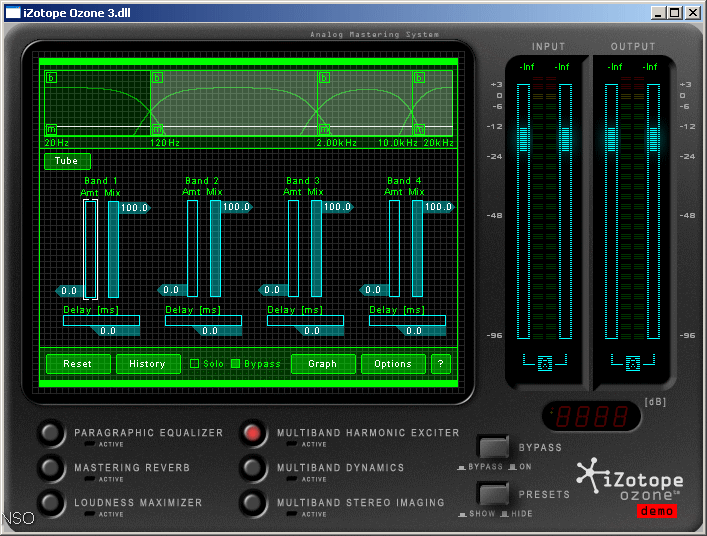707x536 pixels.
Task: Click the Graph button
Action: (x=323, y=364)
